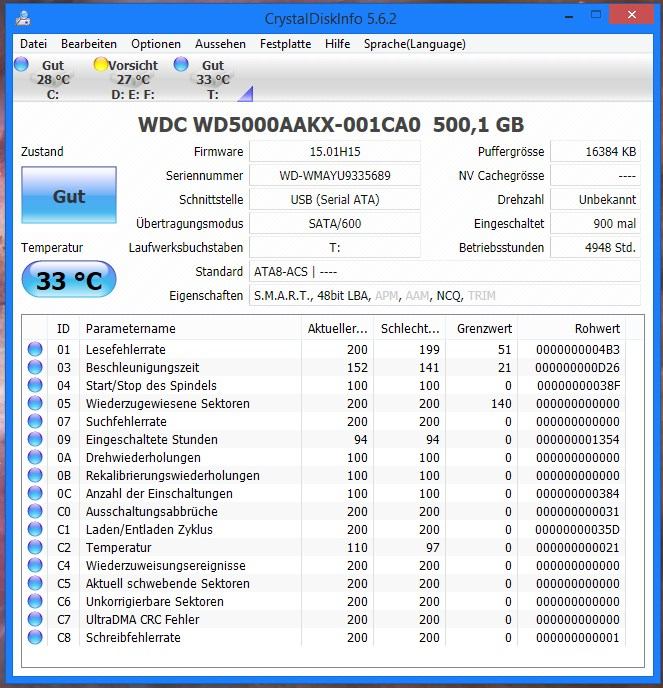
Task: Click the yellow Vorsicht status orb
Action: pyautogui.click(x=100, y=64)
